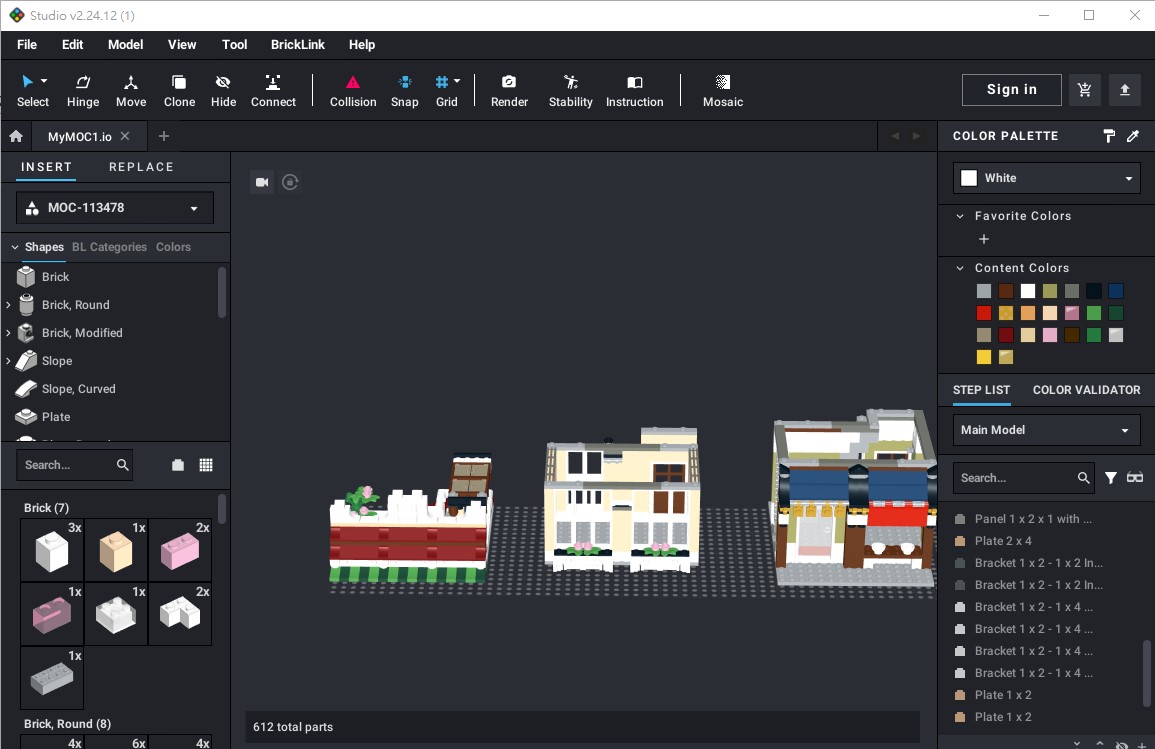Viewport: 1155px width, 749px height.
Task: Switch to the Colors tab
Action: pyautogui.click(x=173, y=247)
